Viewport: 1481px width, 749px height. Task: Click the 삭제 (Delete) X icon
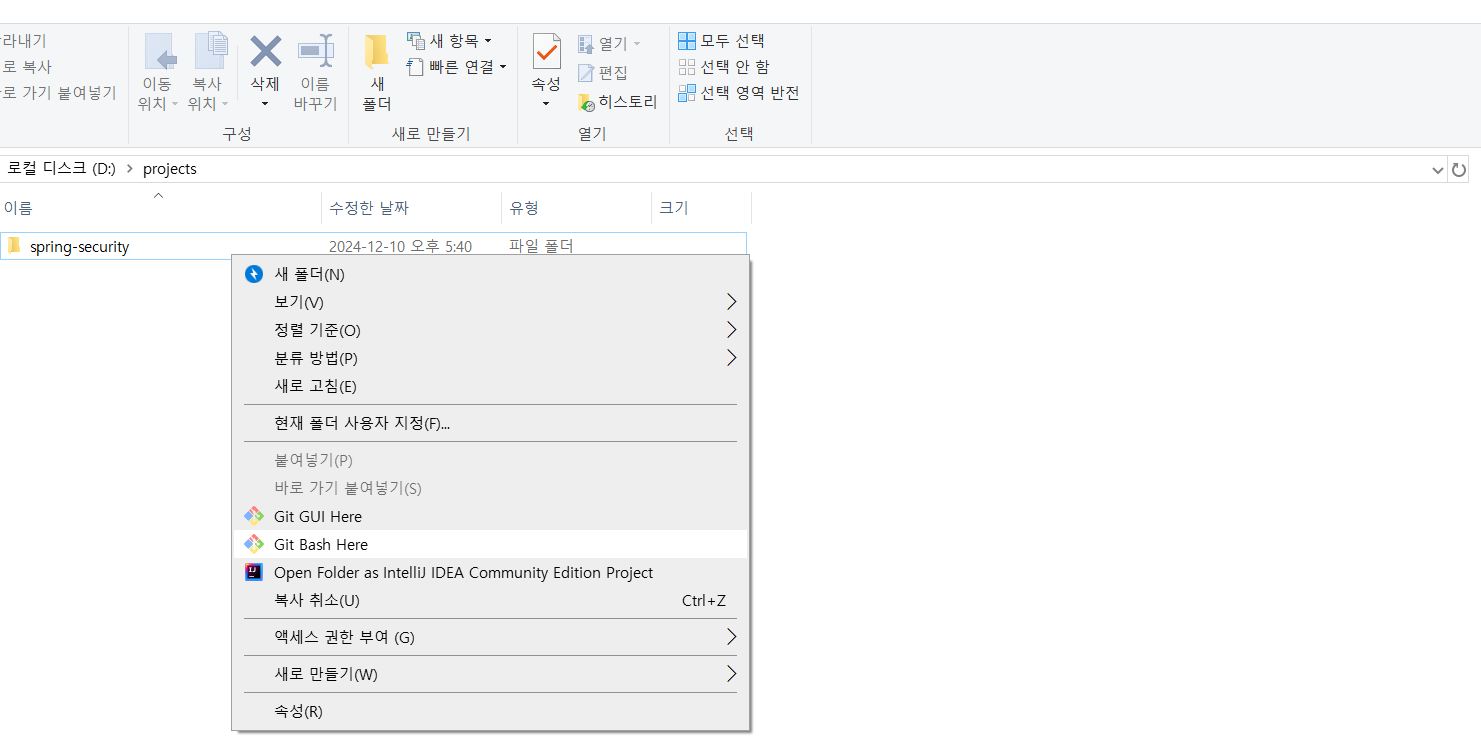[265, 51]
